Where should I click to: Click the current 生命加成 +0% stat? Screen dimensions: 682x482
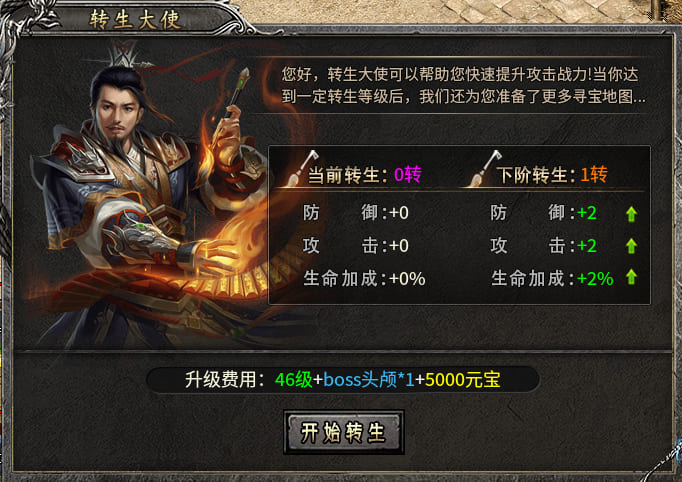[364, 278]
